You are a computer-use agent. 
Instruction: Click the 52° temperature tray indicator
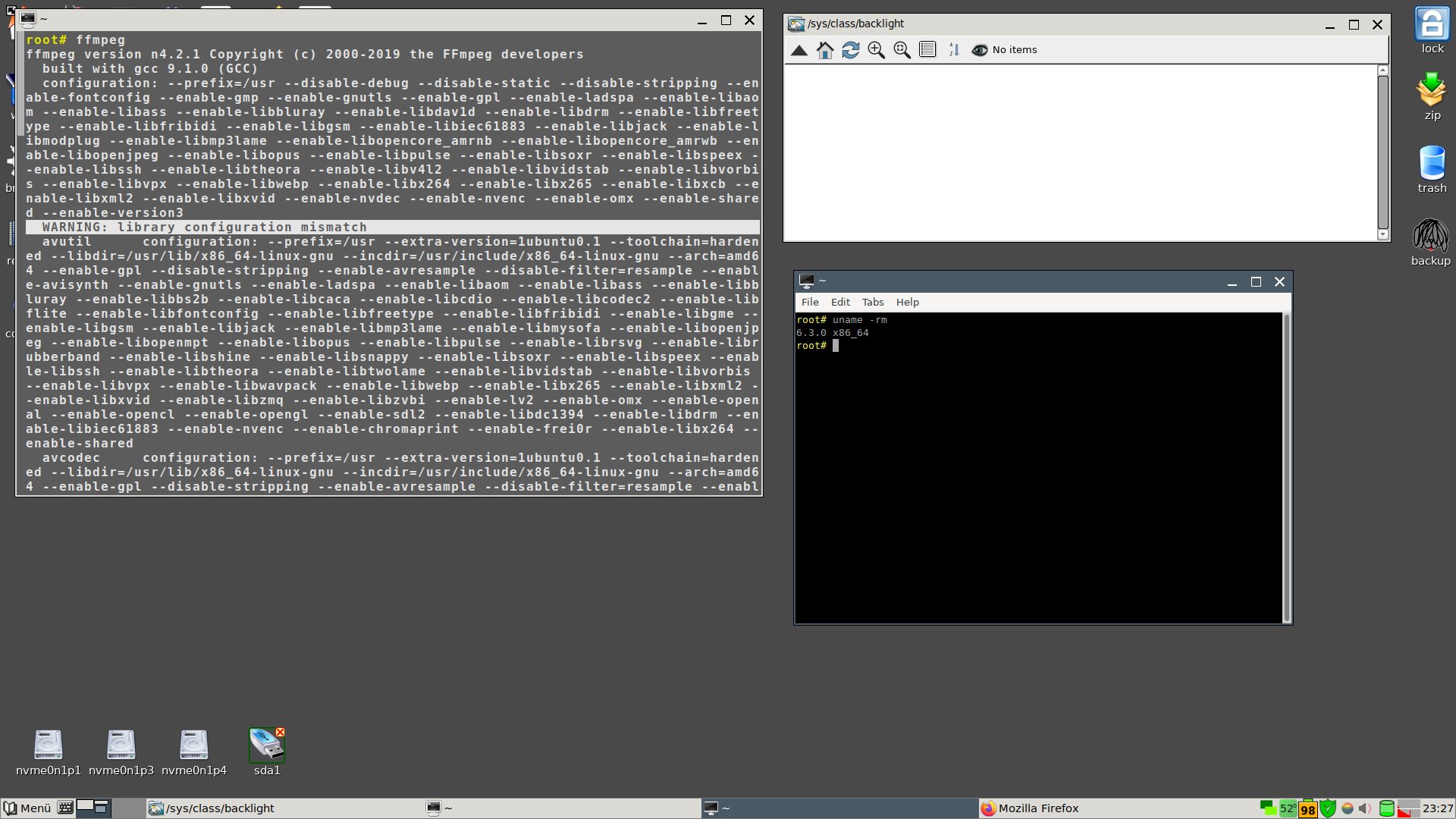point(1288,808)
